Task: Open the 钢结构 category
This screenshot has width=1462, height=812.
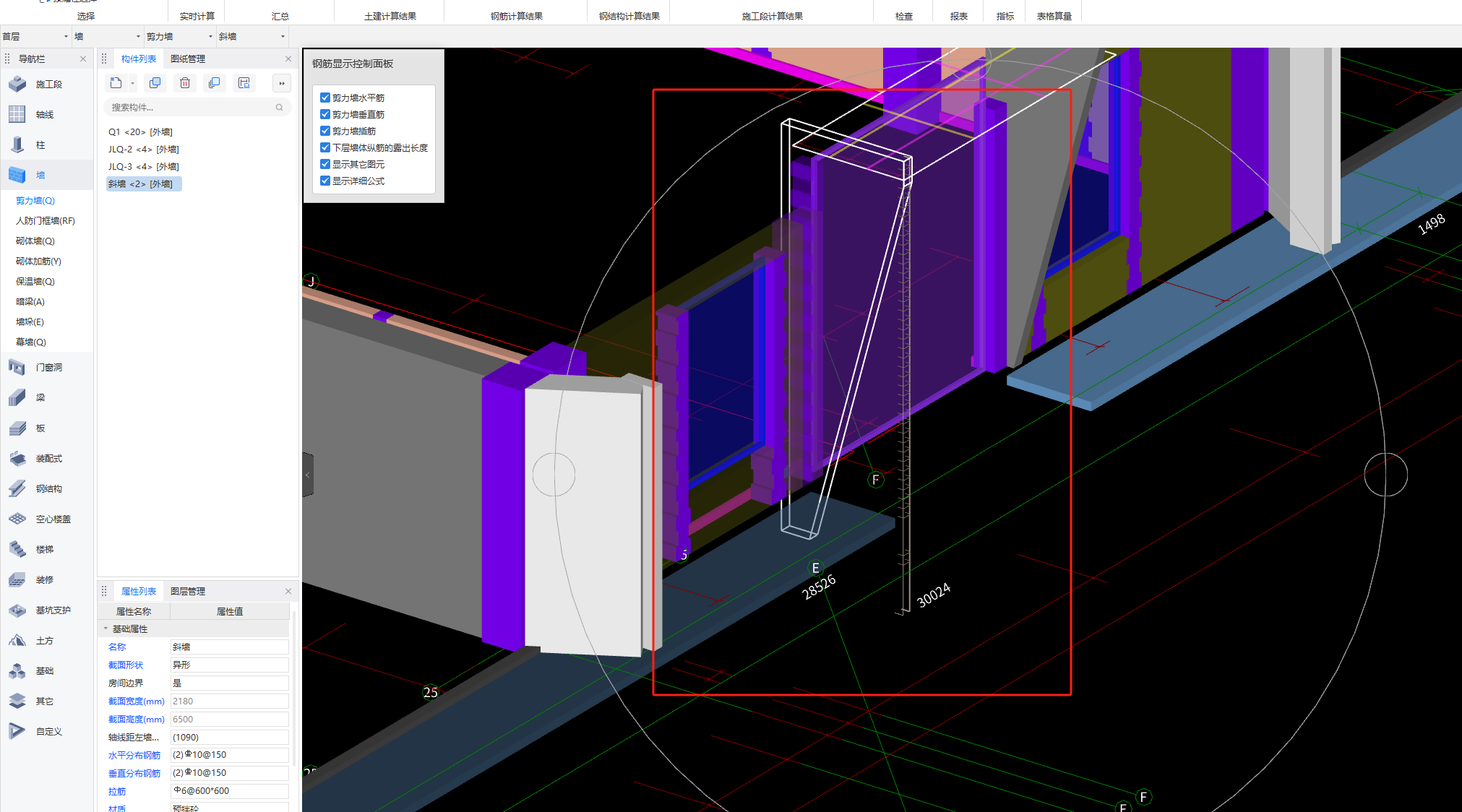Action: tap(48, 489)
